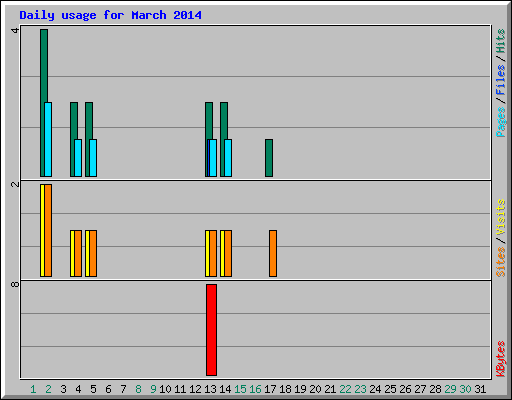Screen dimensions: 512x400
Task: Click the day 17 axis label
Action: (270, 389)
